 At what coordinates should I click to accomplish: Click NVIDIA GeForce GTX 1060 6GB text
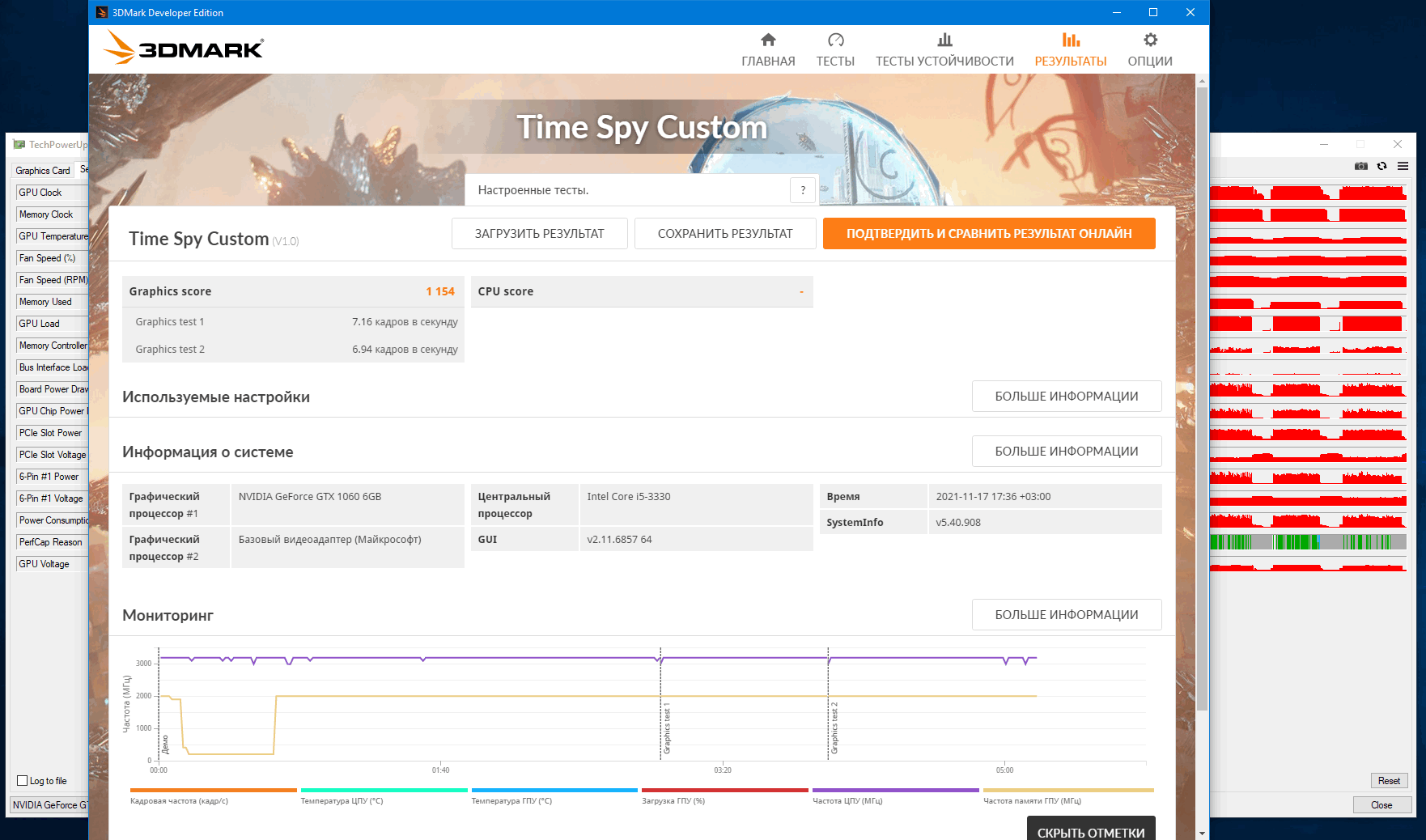pos(310,497)
